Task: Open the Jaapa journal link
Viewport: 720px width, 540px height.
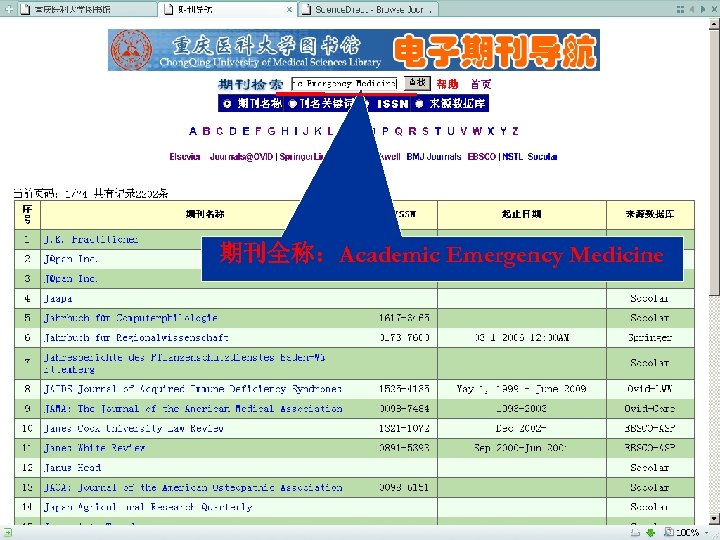Action: (x=58, y=298)
